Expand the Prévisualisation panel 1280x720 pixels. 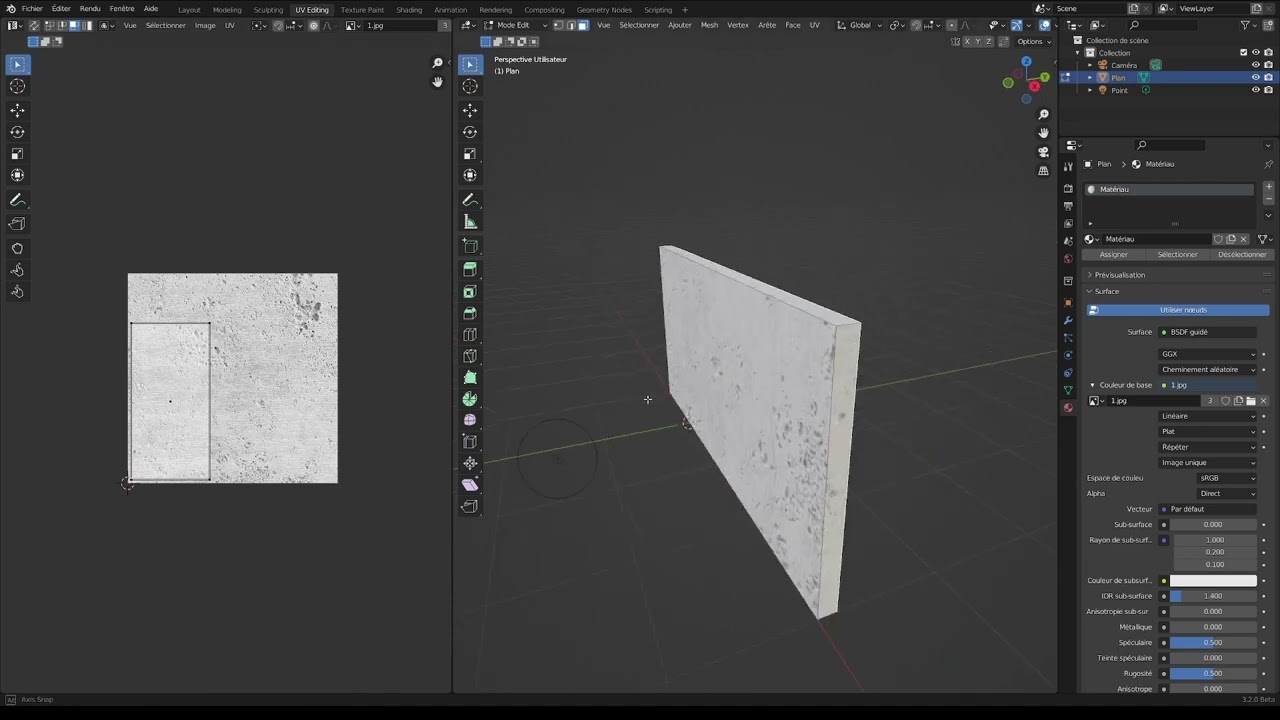click(x=1119, y=275)
